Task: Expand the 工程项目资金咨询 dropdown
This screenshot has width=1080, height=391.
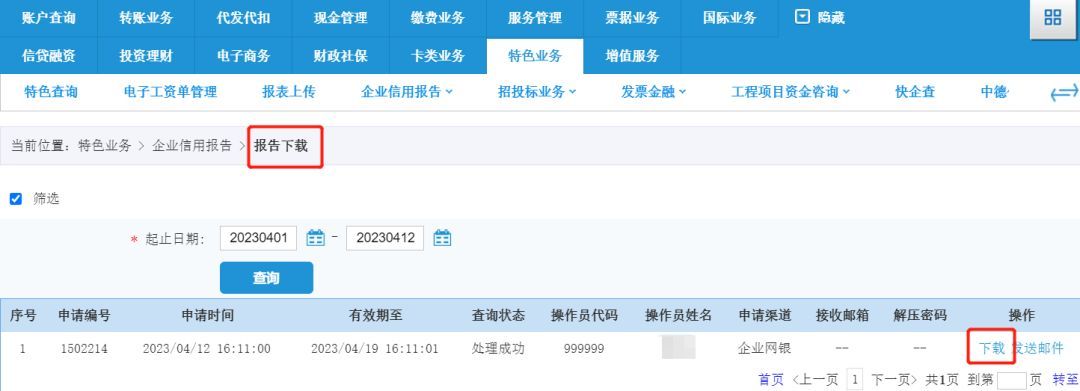Action: point(790,92)
